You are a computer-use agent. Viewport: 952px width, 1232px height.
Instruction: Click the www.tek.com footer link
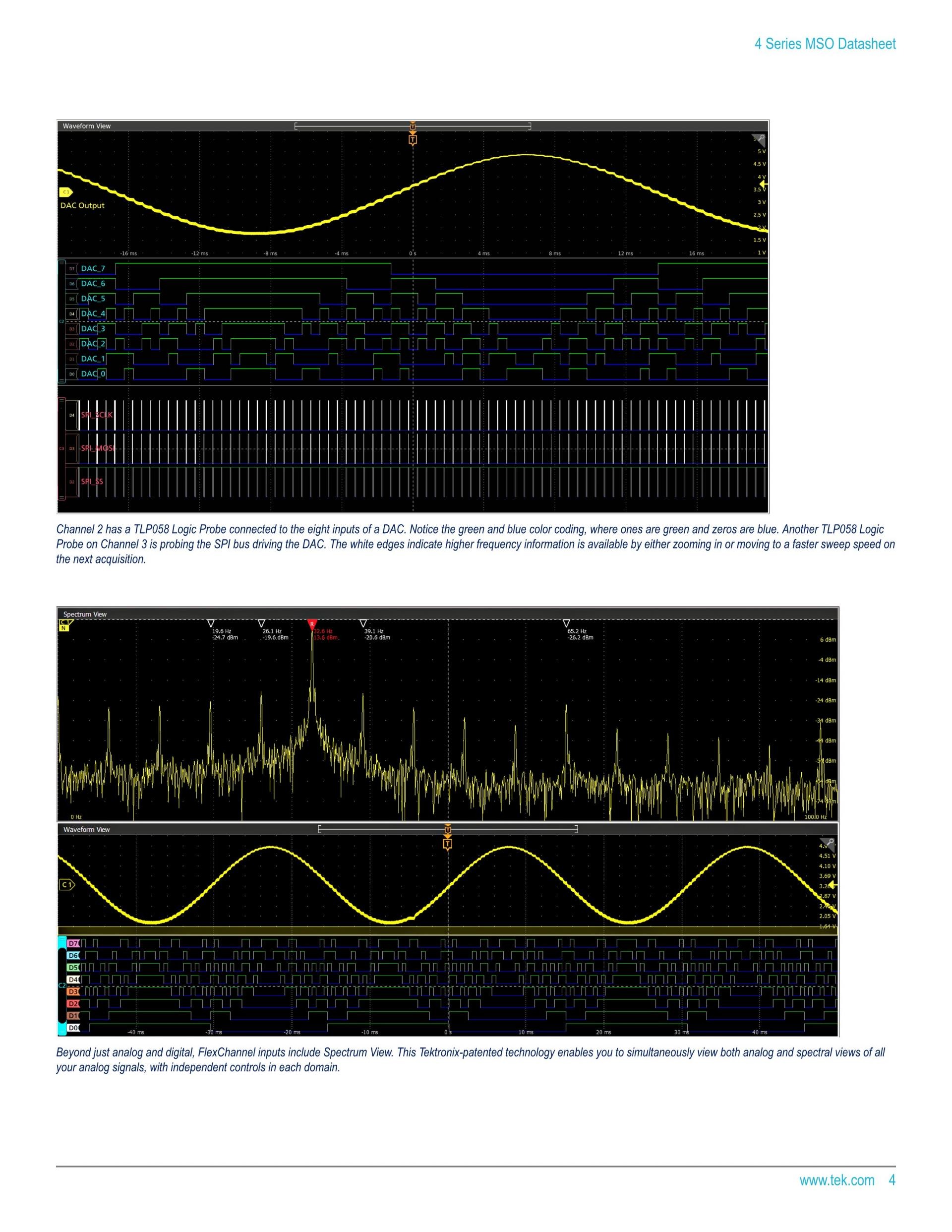click(836, 1180)
